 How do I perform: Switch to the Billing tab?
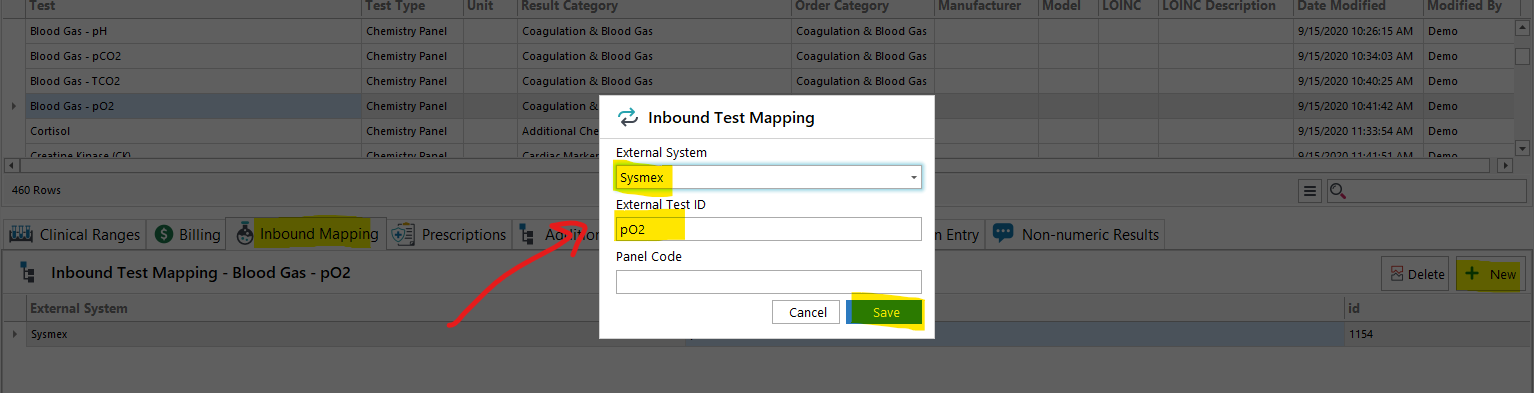[x=187, y=234]
